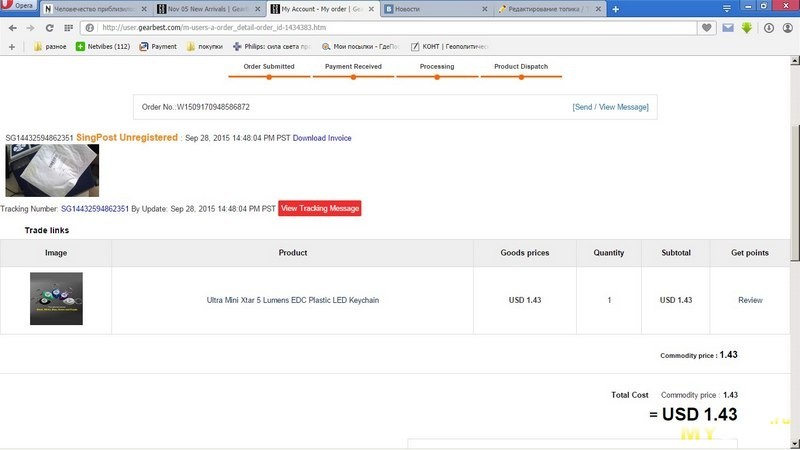
Task: Click the Processing progress step
Action: [x=437, y=70]
